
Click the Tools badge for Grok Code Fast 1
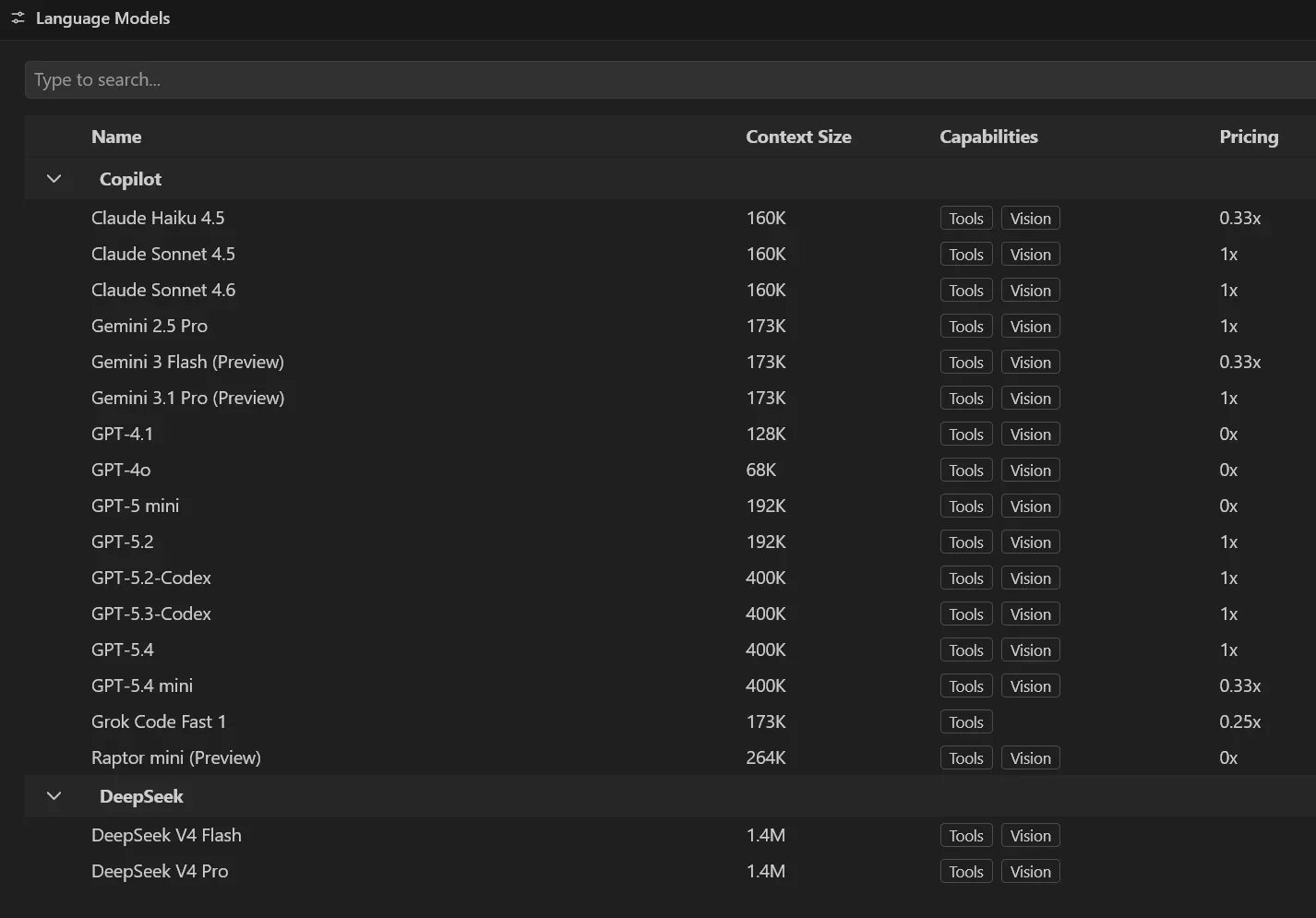966,722
